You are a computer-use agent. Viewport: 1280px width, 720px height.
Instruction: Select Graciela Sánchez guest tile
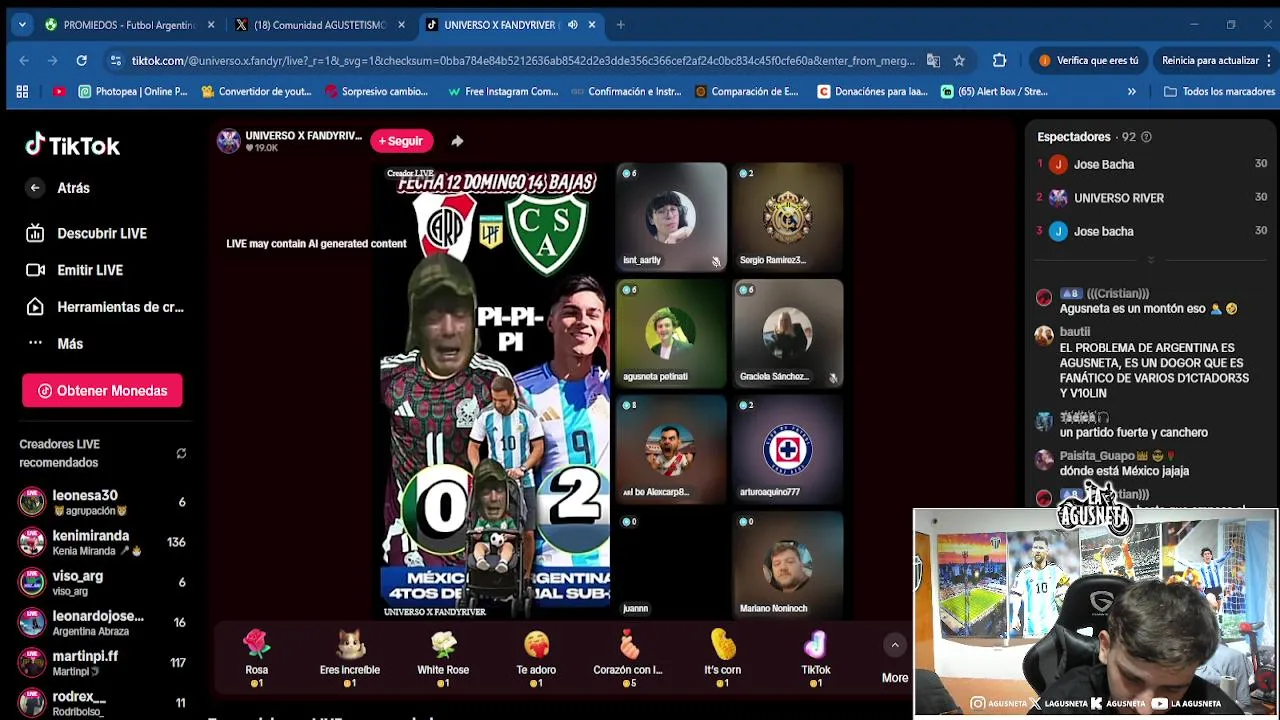(788, 333)
